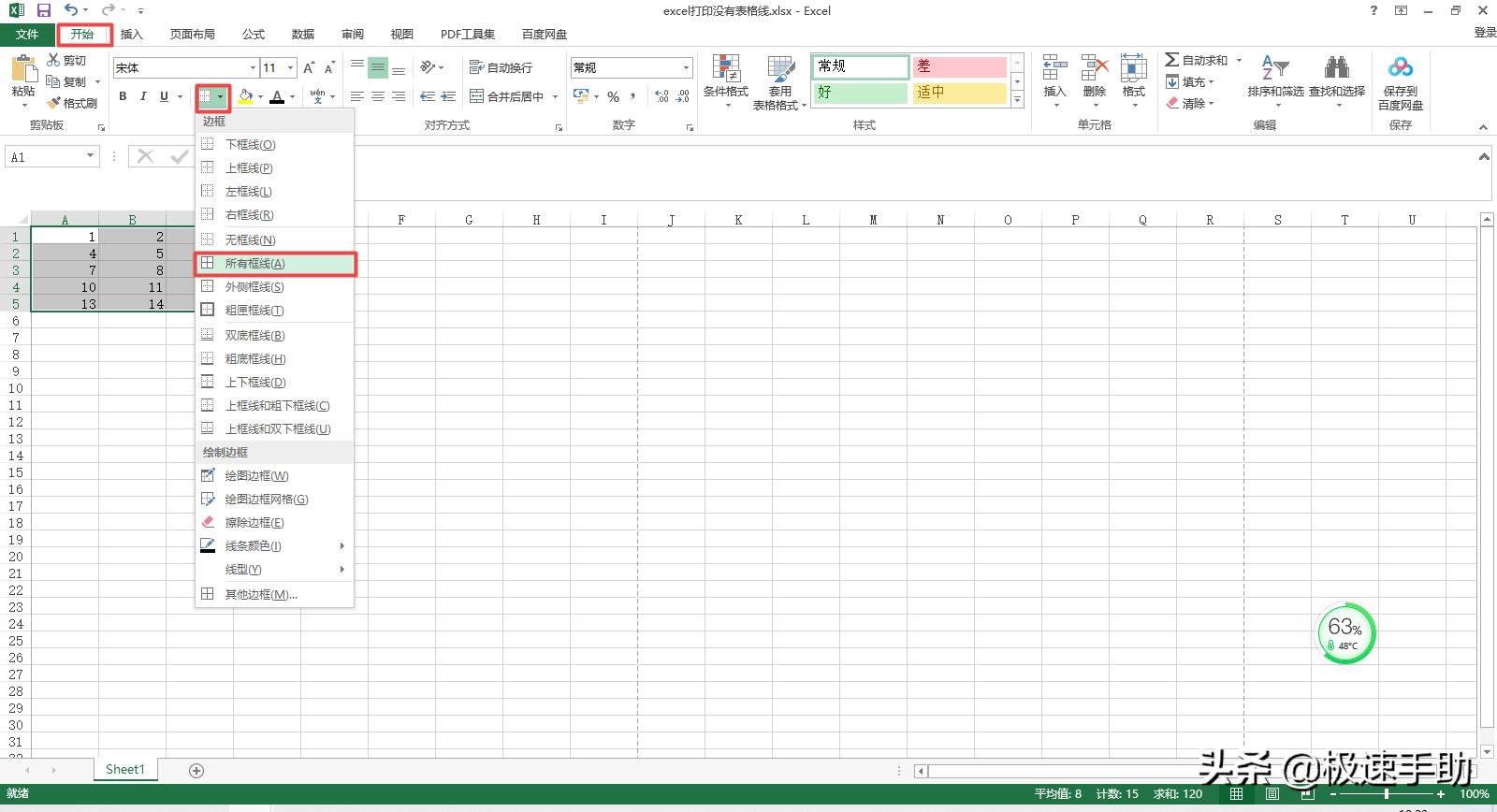Click the Sign in (登录) link
This screenshot has width=1497, height=812.
point(1485,33)
